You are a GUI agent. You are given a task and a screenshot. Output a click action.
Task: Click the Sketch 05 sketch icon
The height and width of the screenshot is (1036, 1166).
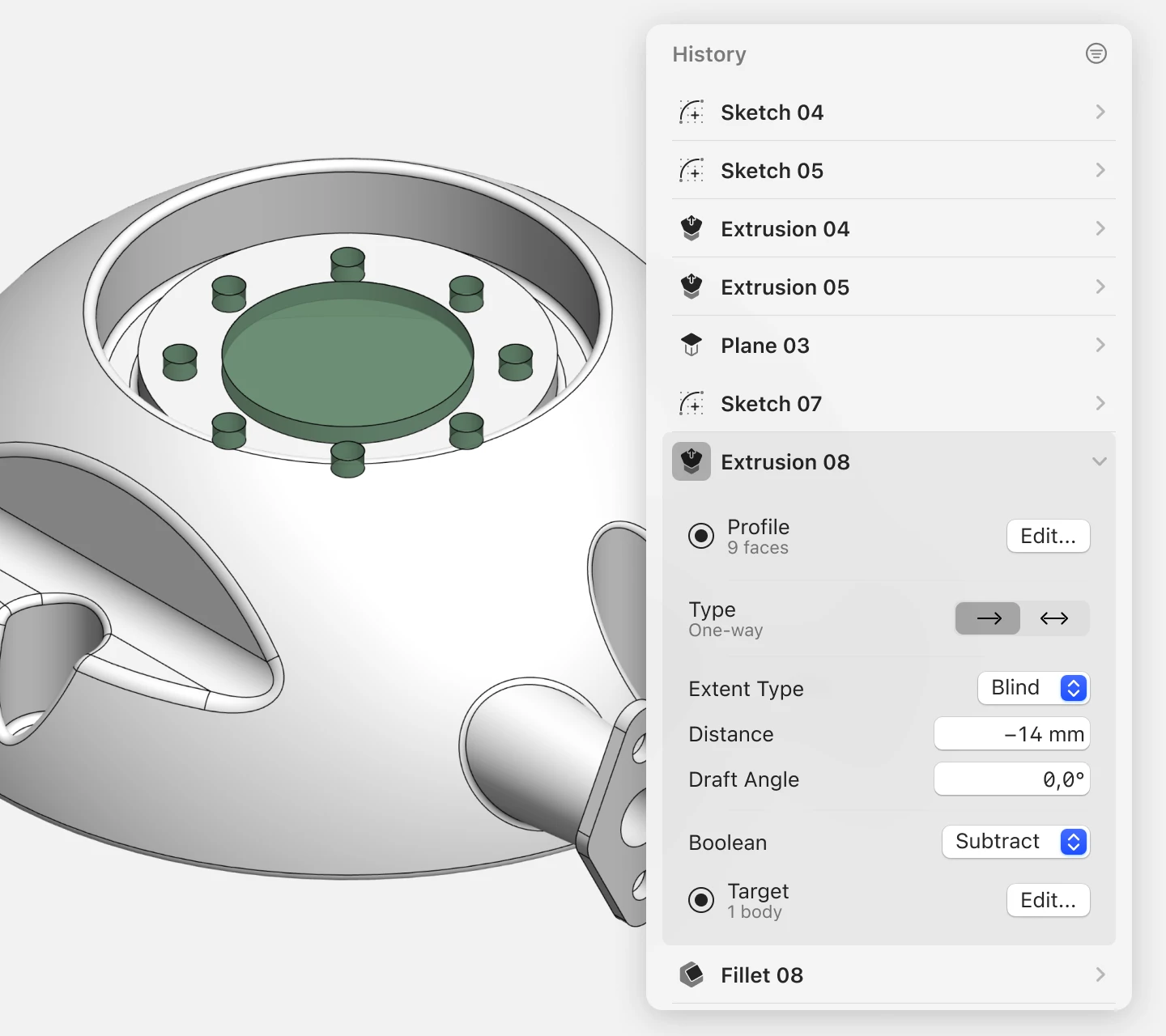(692, 170)
